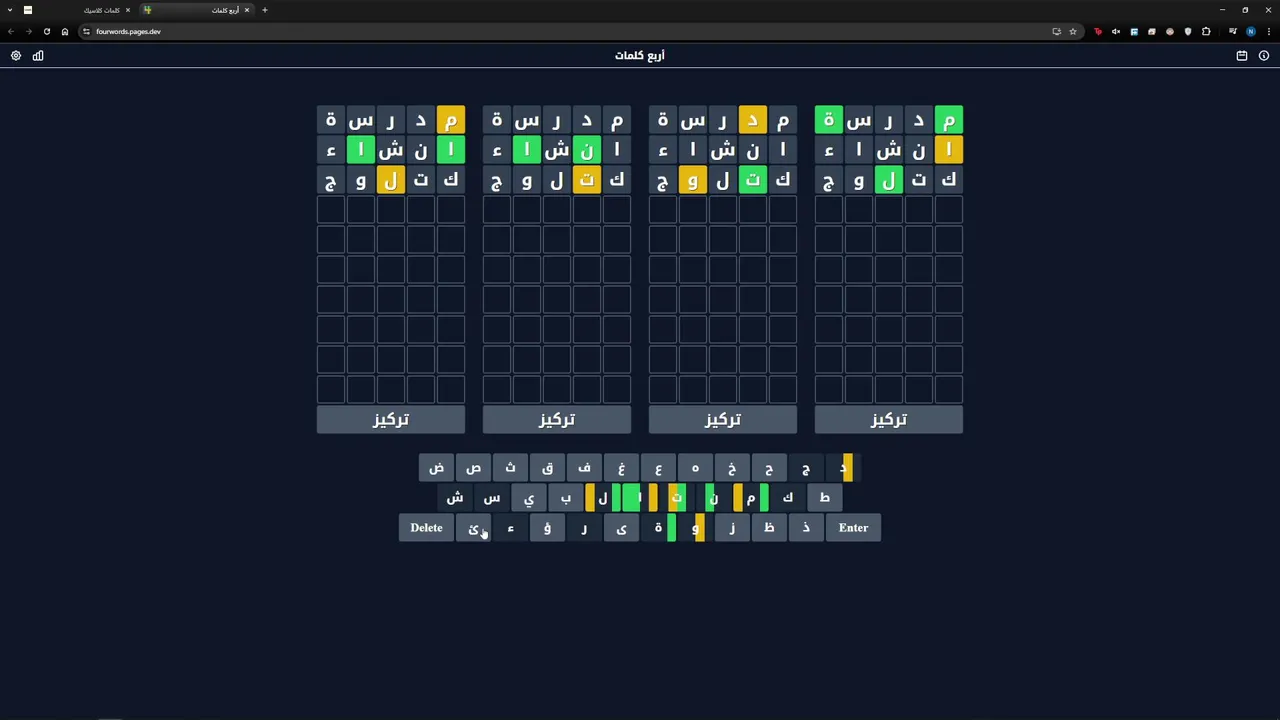The height and width of the screenshot is (720, 1280).
Task: Tap the ز key
Action: (x=733, y=528)
